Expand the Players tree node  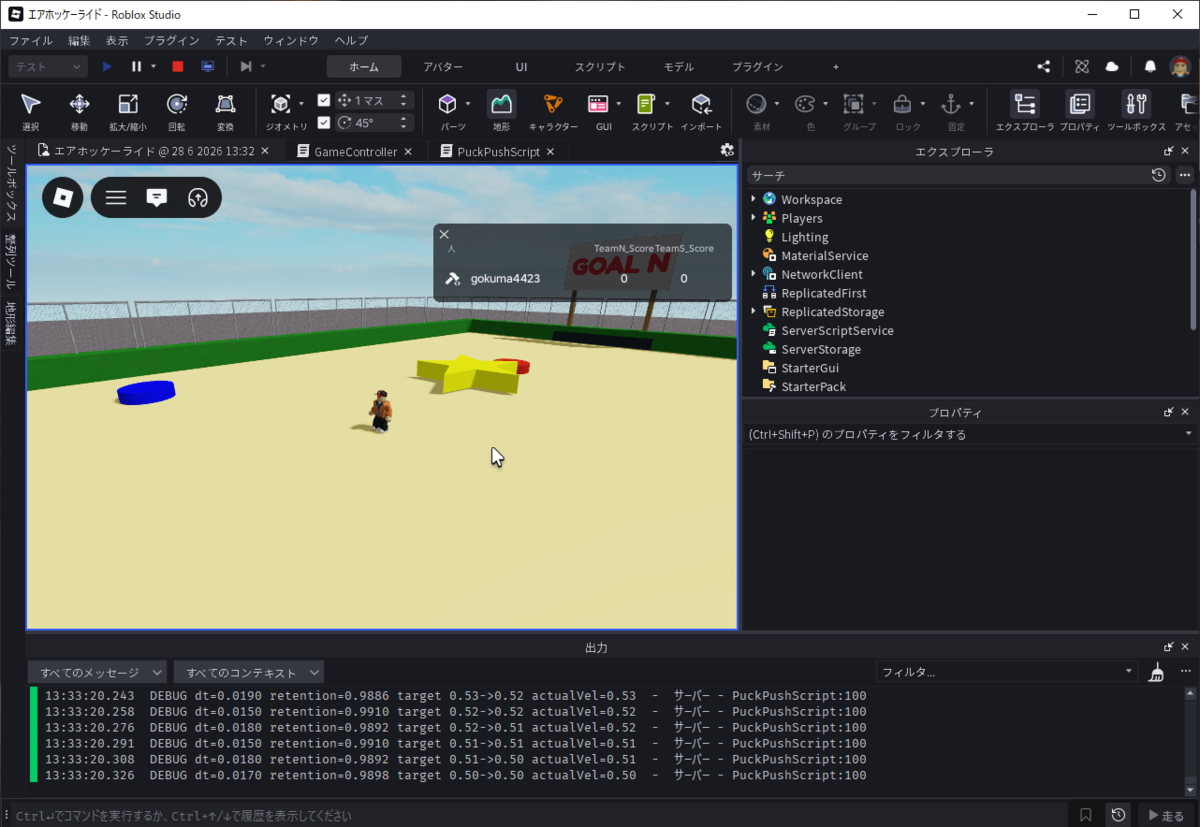pyautogui.click(x=753, y=218)
